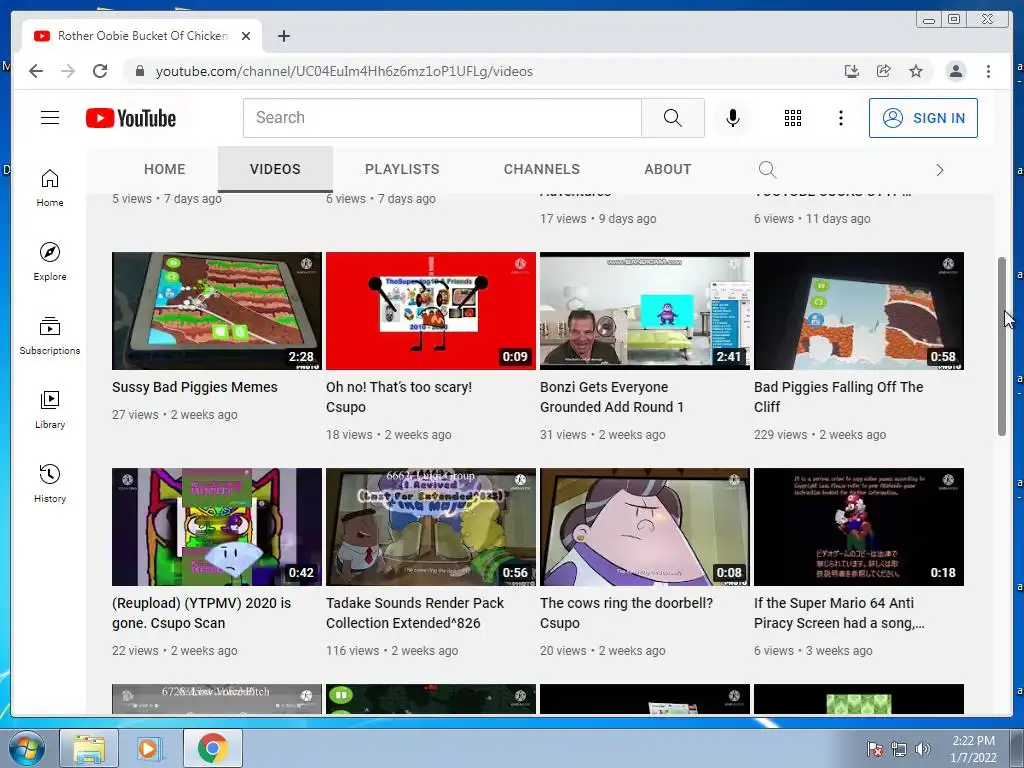The height and width of the screenshot is (768, 1024).
Task: Open Home in the left sidebar
Action: [x=50, y=188]
